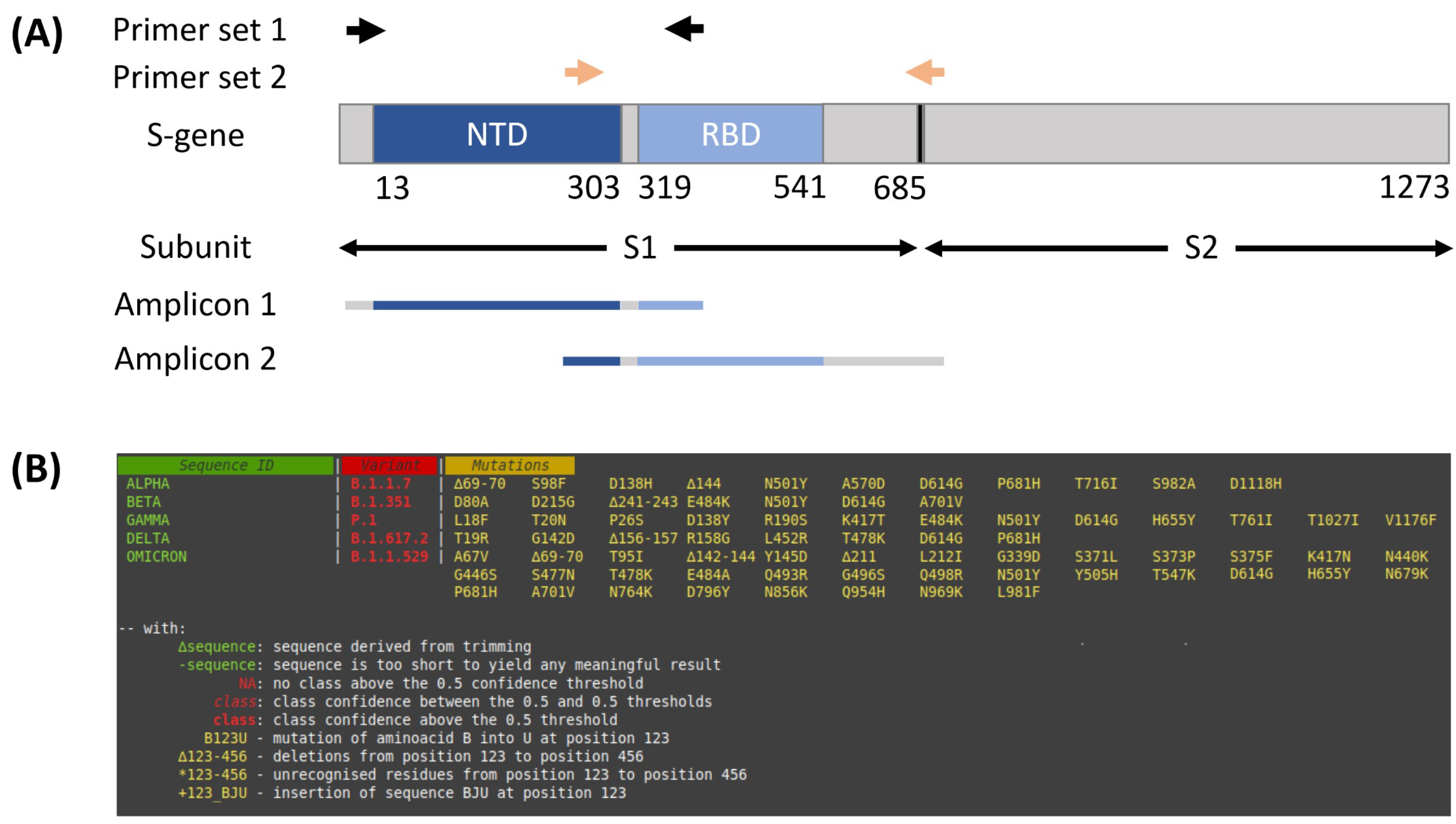Select the Amplicon 1 bar
Viewport: 1456px width, 824px height.
pyautogui.click(x=524, y=305)
